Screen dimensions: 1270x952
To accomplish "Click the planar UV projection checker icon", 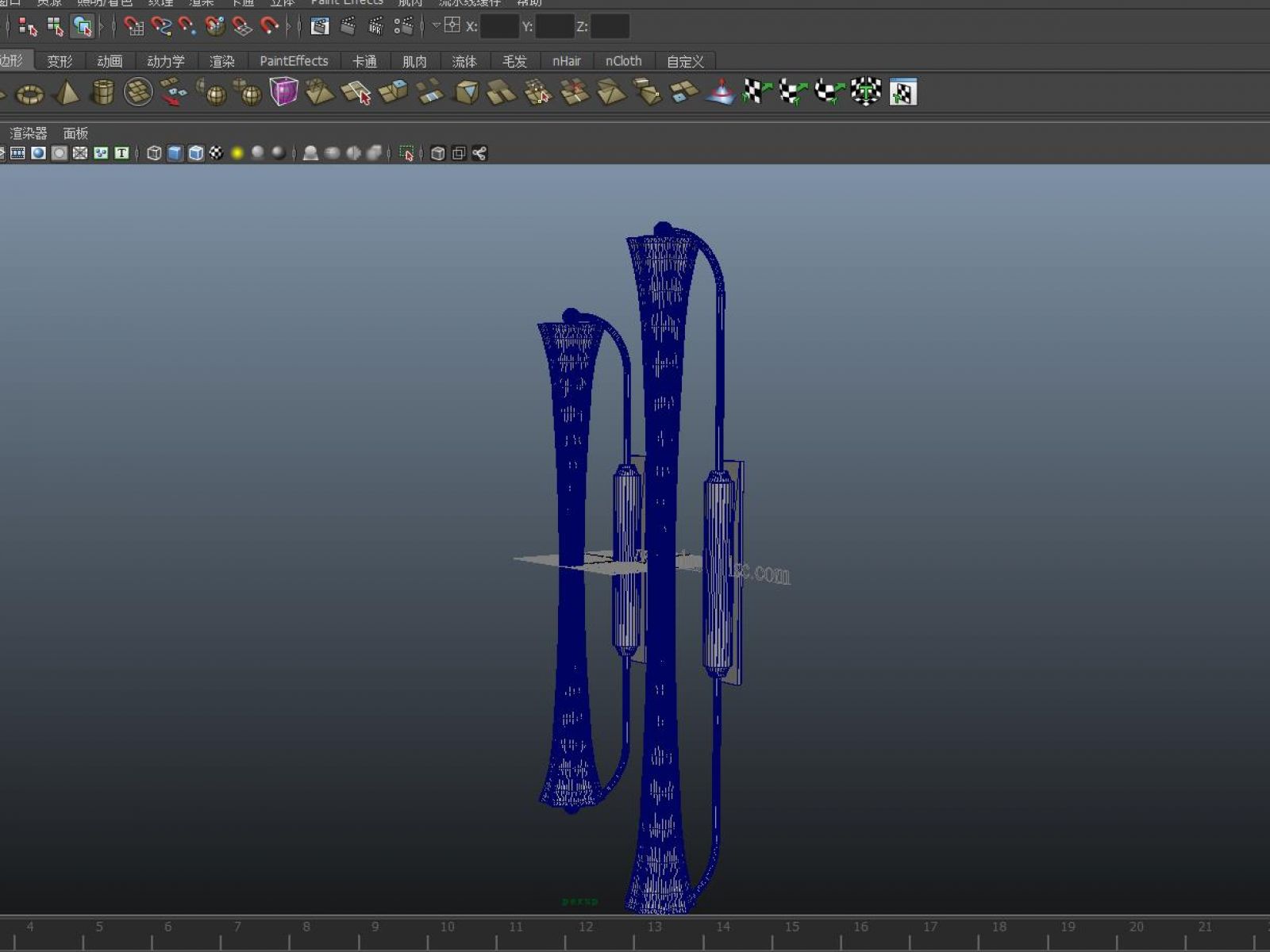I will point(756,92).
